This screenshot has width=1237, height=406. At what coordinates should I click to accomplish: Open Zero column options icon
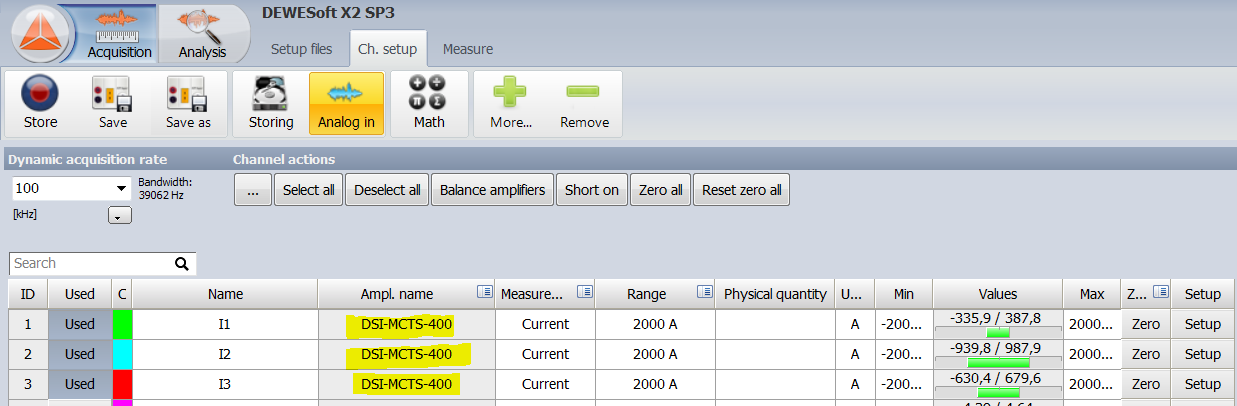point(1160,293)
